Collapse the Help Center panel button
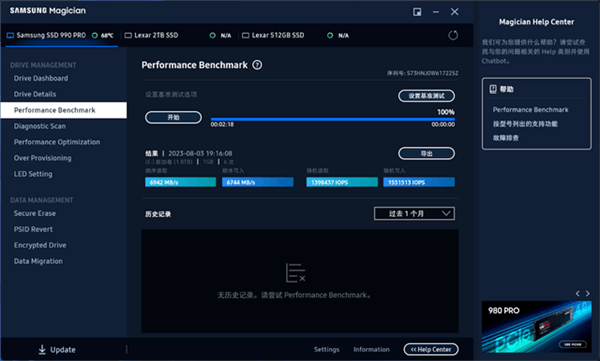 (431, 349)
